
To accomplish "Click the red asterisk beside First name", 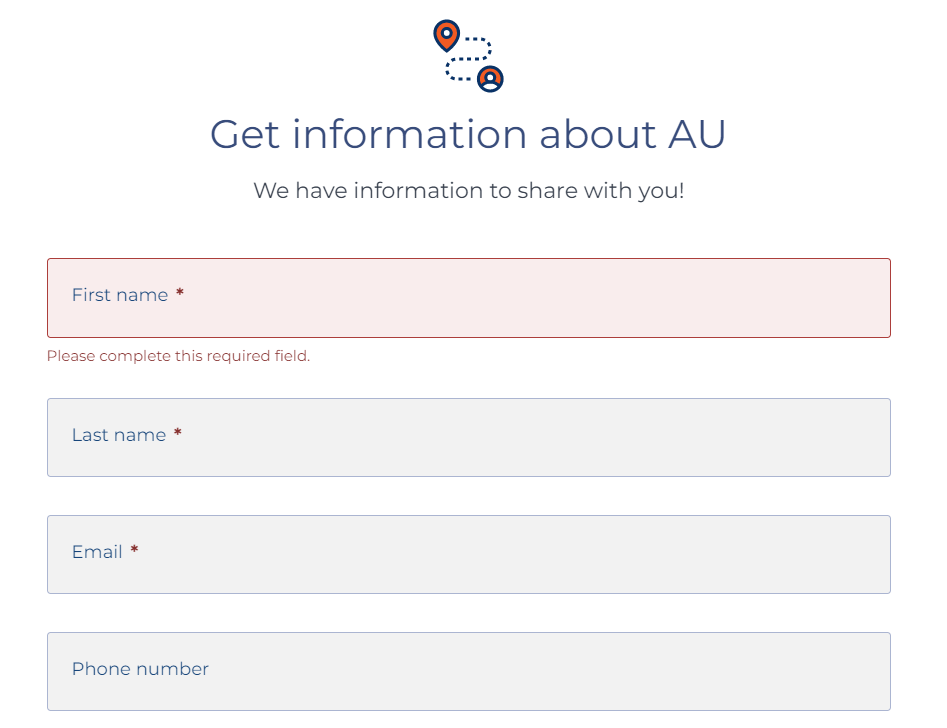I will pyautogui.click(x=180, y=294).
